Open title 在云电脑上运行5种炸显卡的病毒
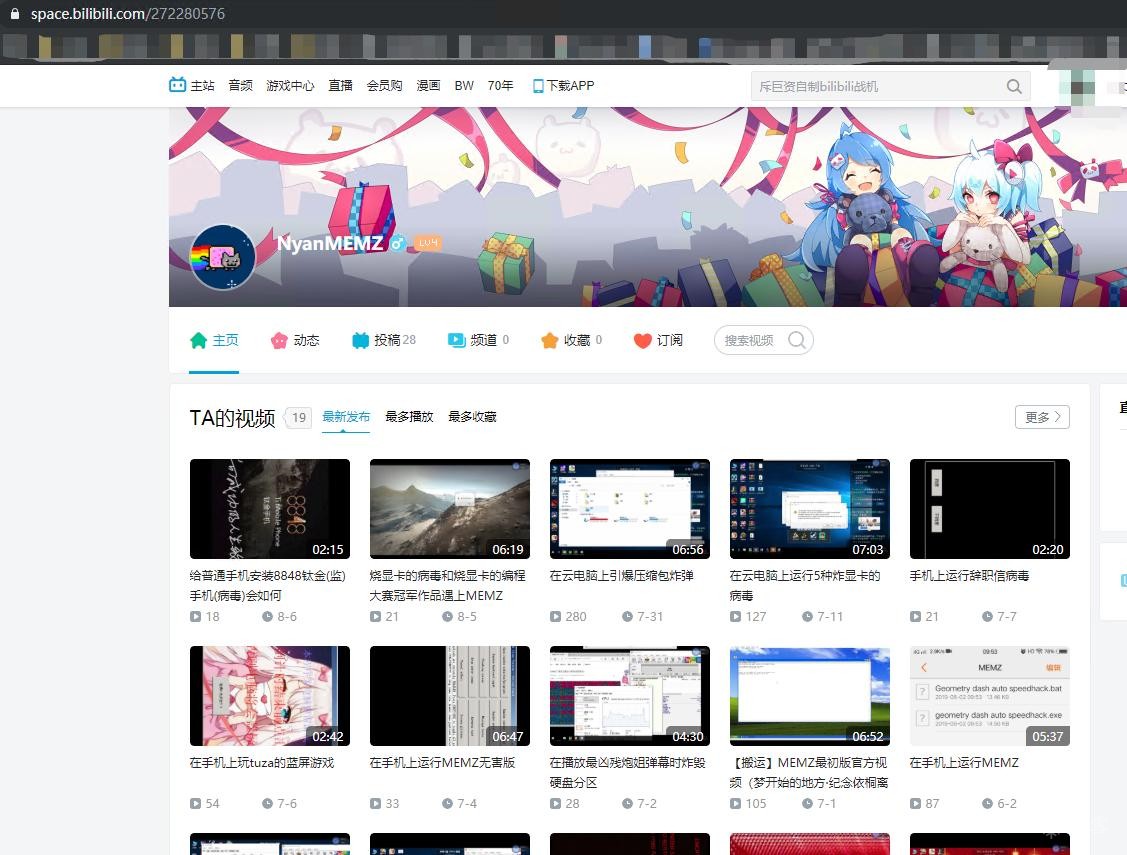The image size is (1127, 855). [805, 586]
